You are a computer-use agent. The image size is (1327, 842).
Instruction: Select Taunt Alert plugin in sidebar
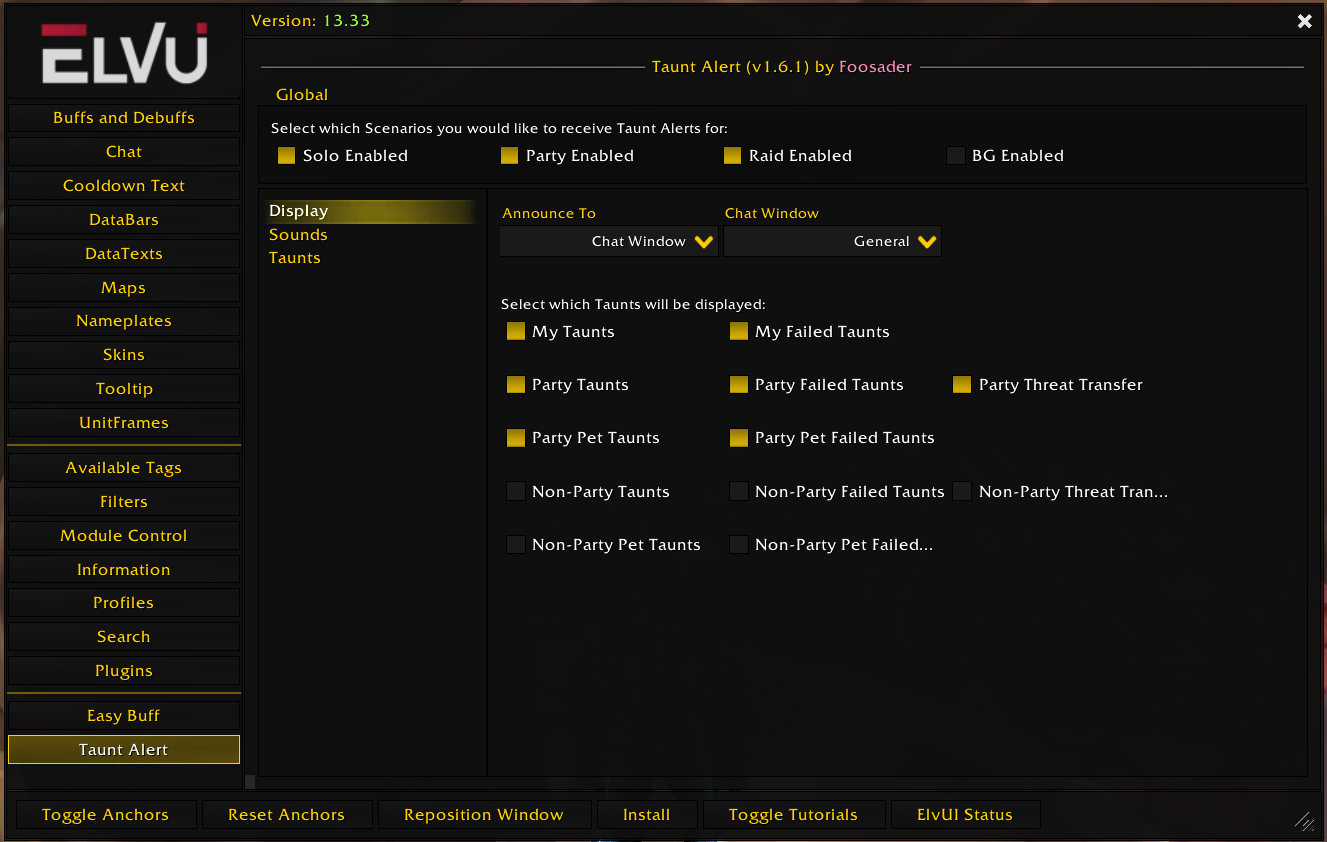pos(124,750)
